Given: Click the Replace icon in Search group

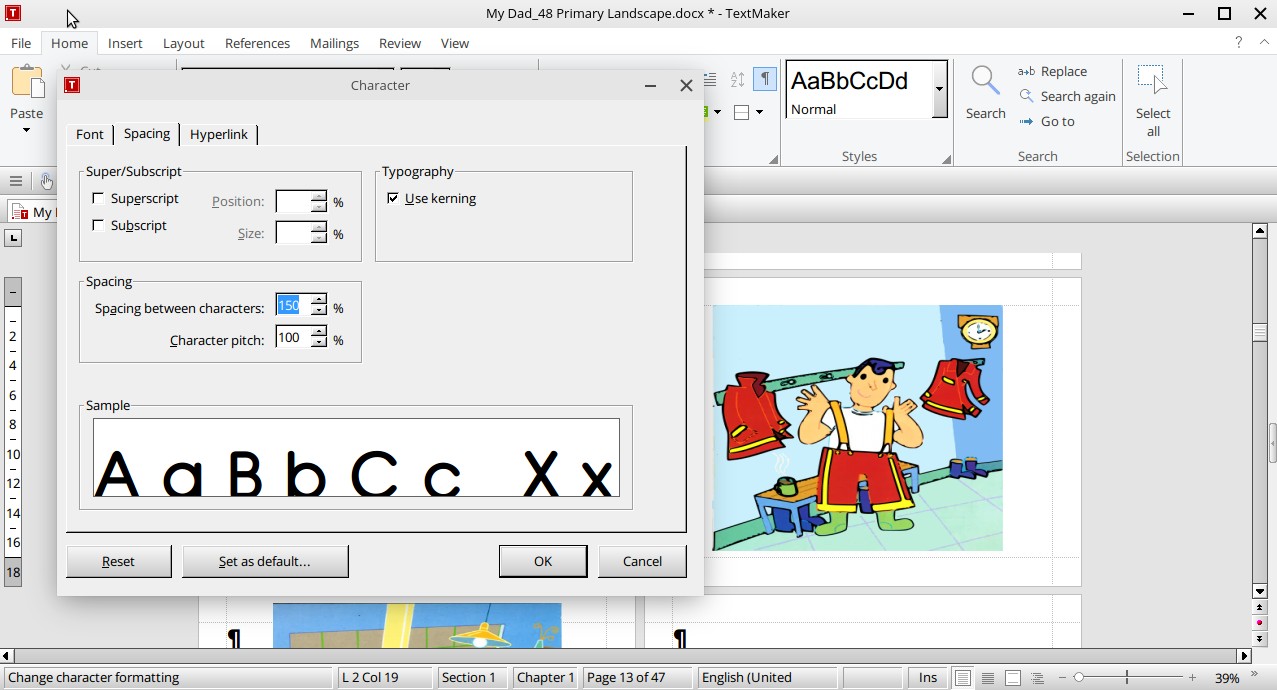Looking at the screenshot, I should [1026, 72].
